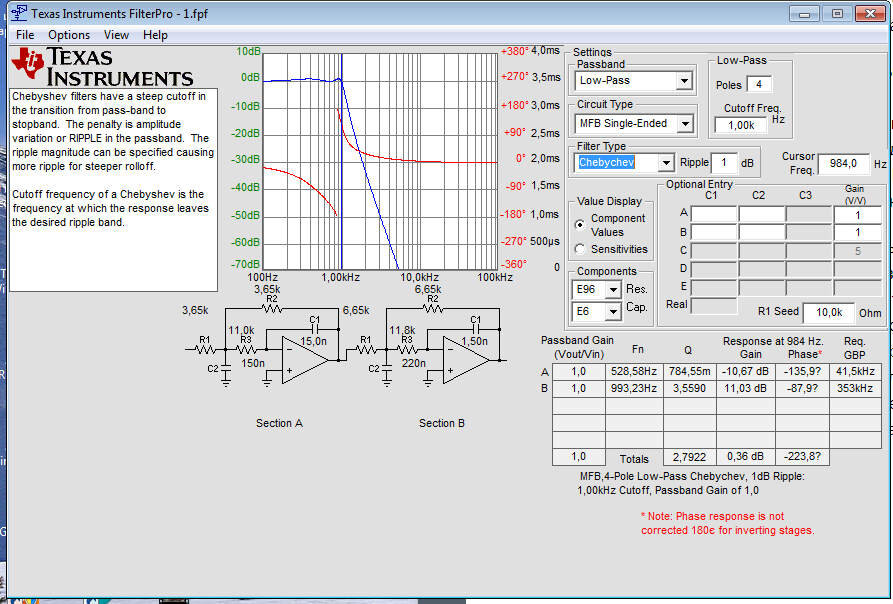Click Section A resistor value 11,0k
The image size is (893, 604).
pyautogui.click(x=241, y=330)
